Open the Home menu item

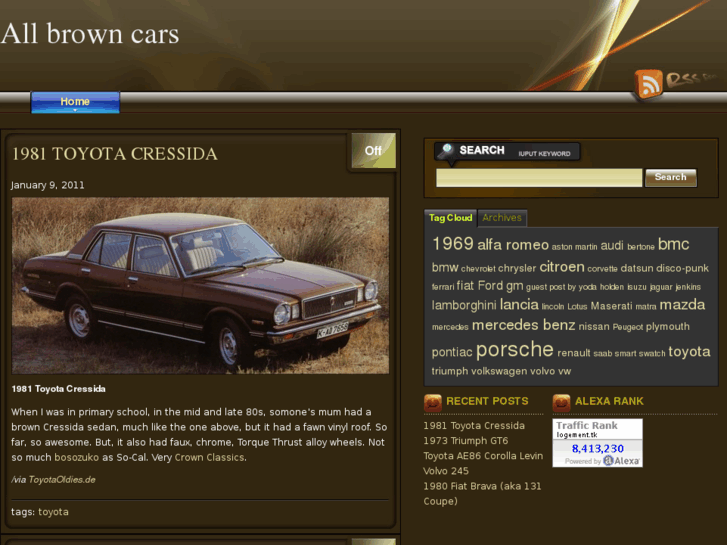point(75,102)
